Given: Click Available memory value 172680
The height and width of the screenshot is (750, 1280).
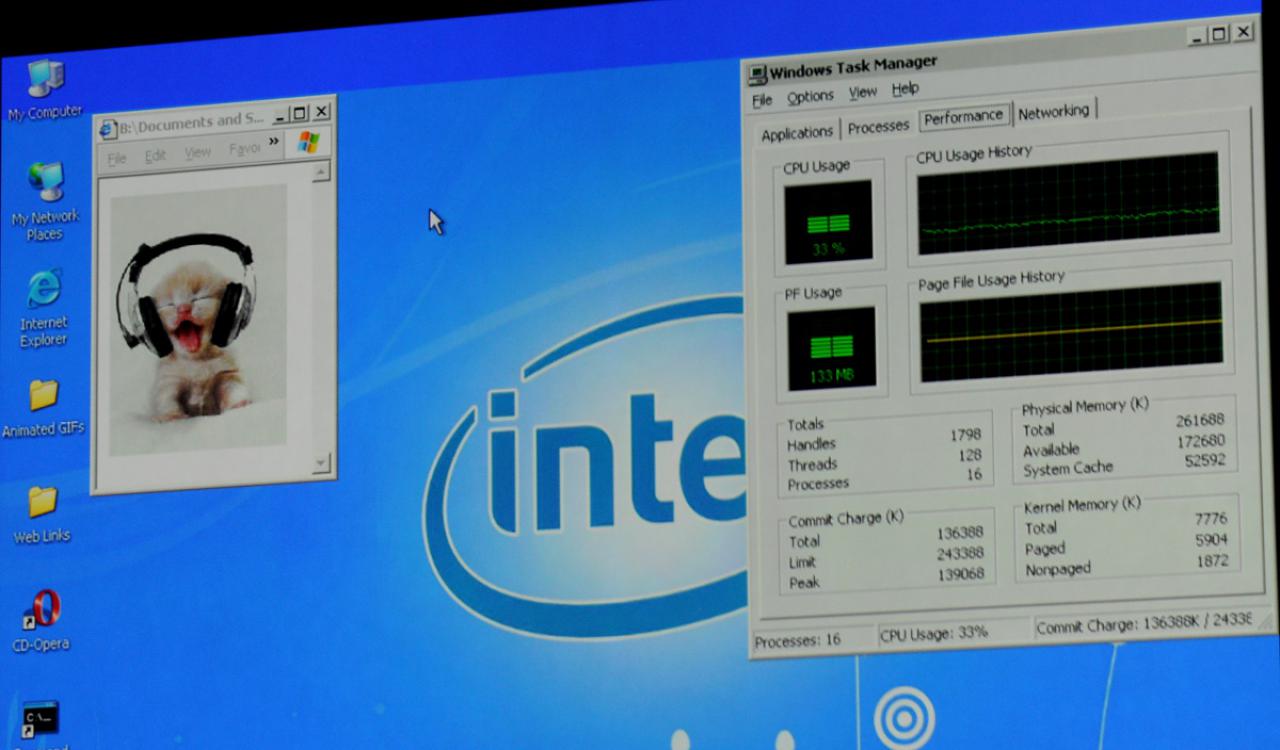Looking at the screenshot, I should [x=1199, y=441].
